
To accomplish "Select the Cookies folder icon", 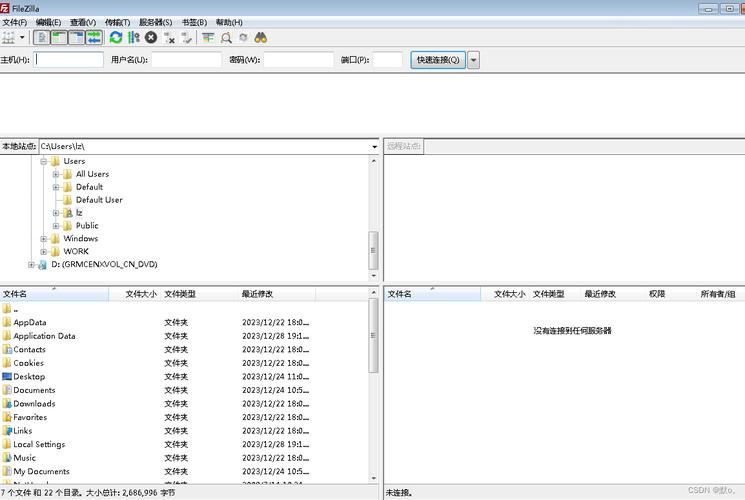I will [7, 363].
